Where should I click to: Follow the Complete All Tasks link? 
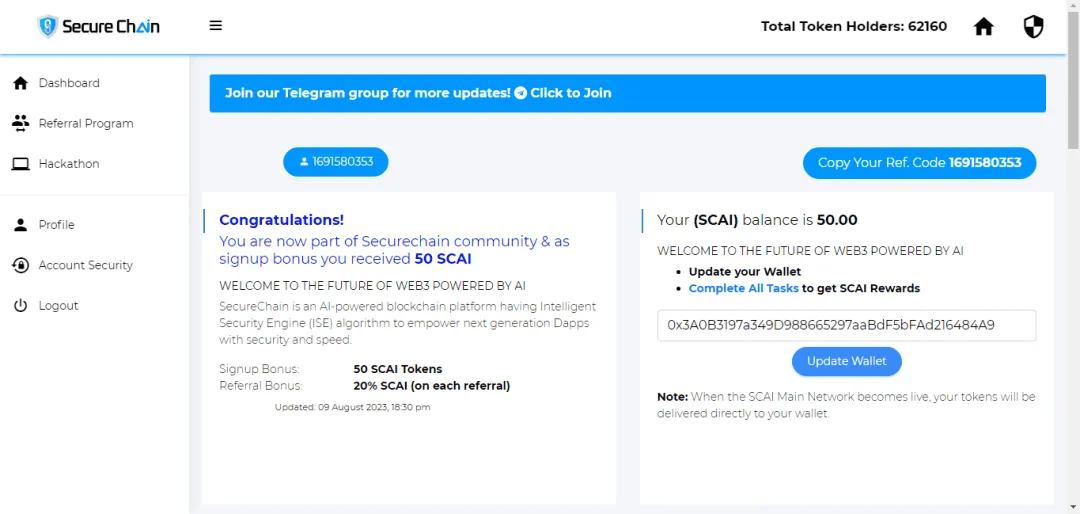743,288
